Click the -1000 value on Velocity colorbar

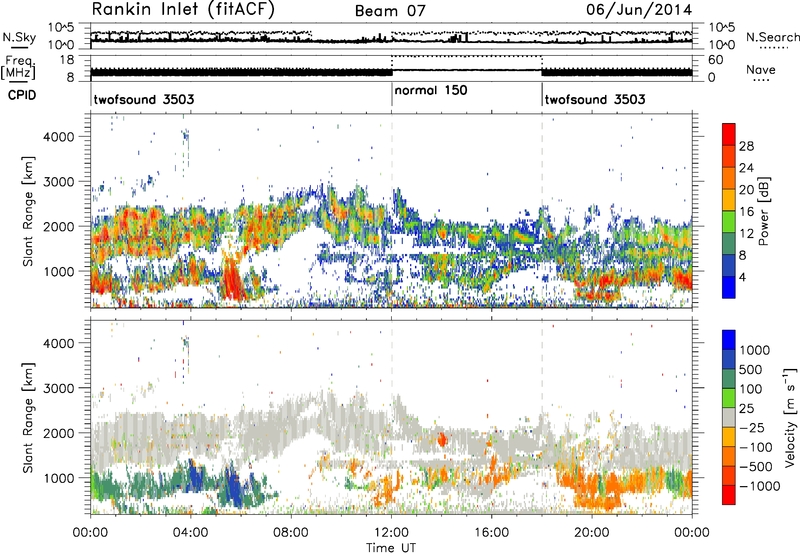click(x=759, y=486)
